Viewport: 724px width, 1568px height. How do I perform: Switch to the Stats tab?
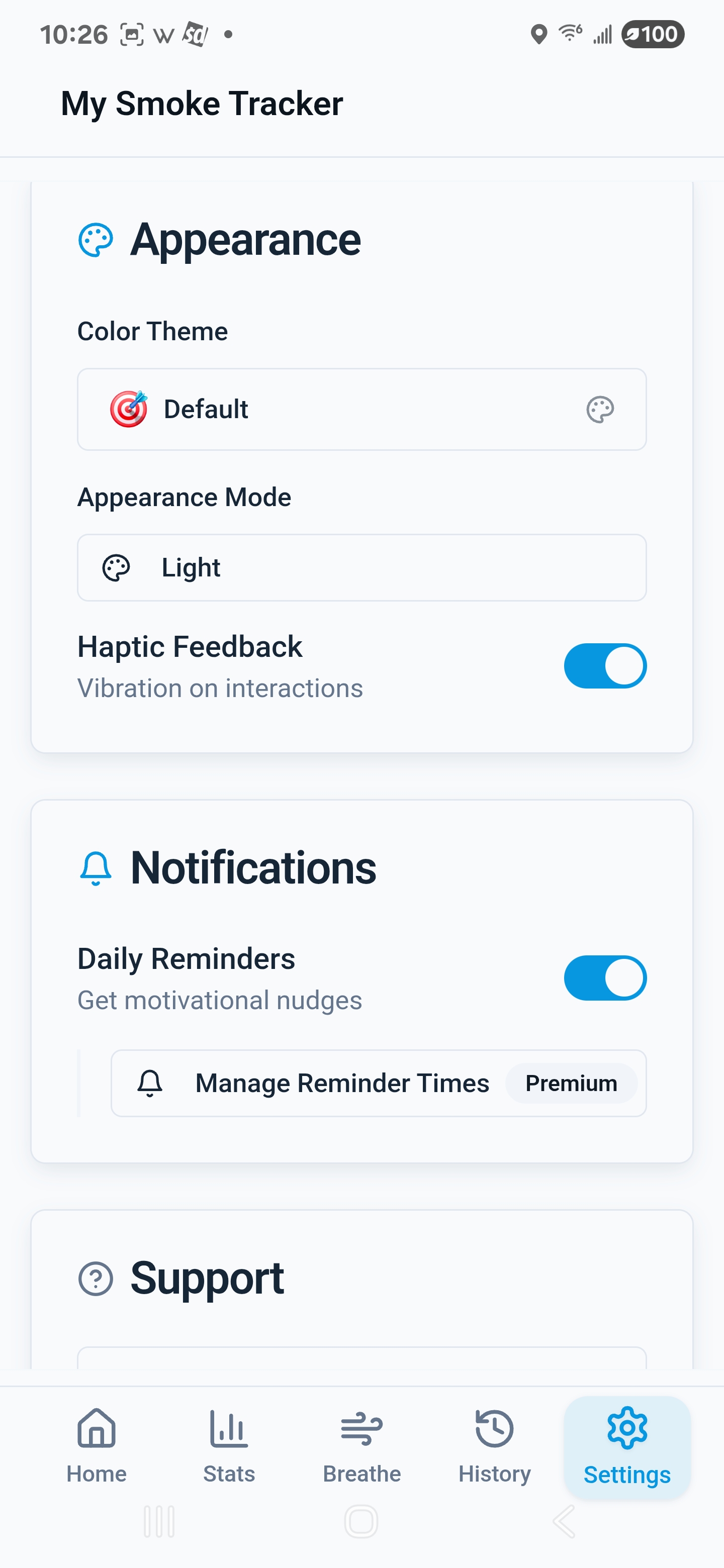coord(229,1446)
